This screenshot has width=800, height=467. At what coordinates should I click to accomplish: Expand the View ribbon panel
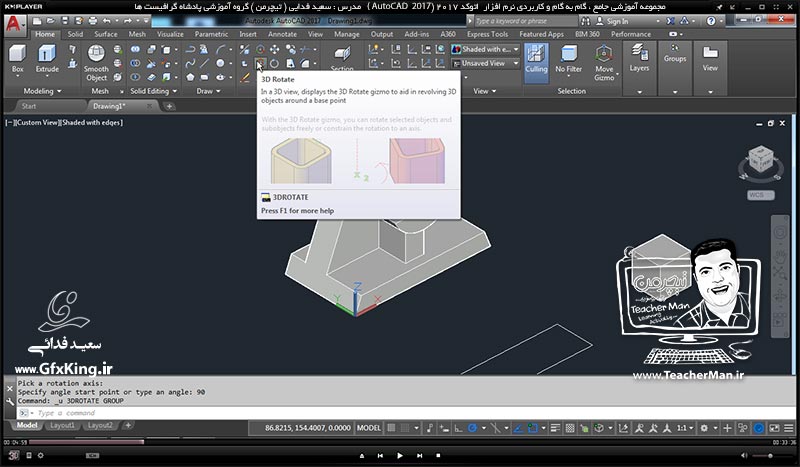(x=484, y=91)
